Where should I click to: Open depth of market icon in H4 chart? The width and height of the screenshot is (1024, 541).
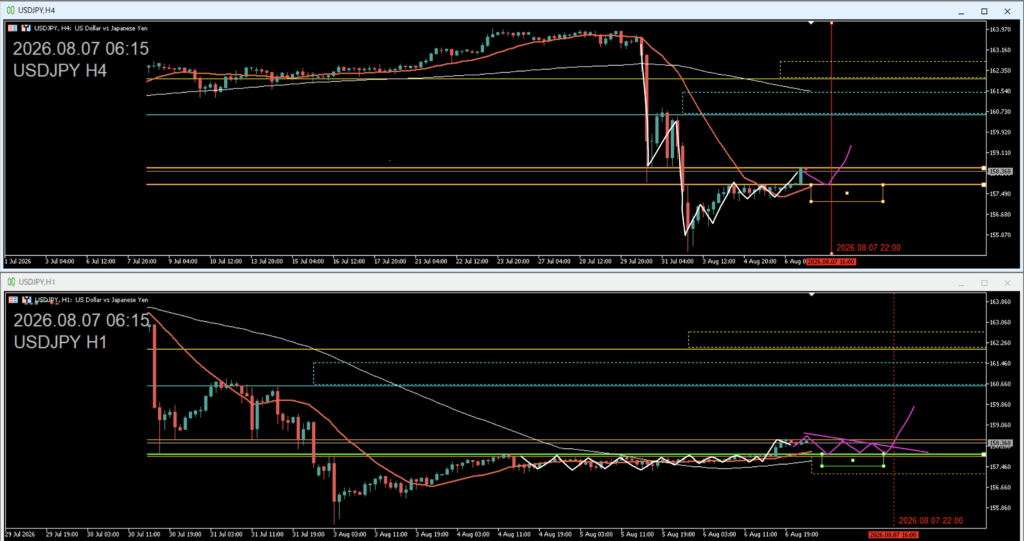[x=26, y=28]
